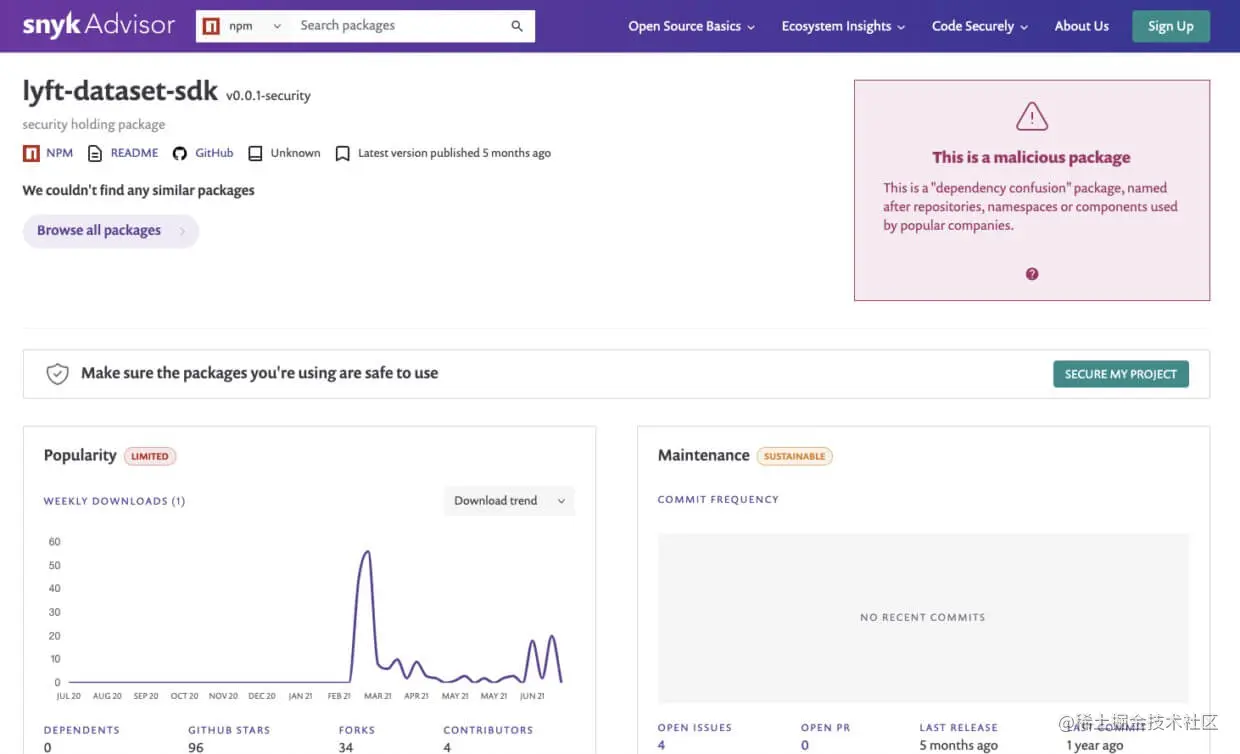Open the GitHub repository for lyft-dataset-sdk

[180, 152]
